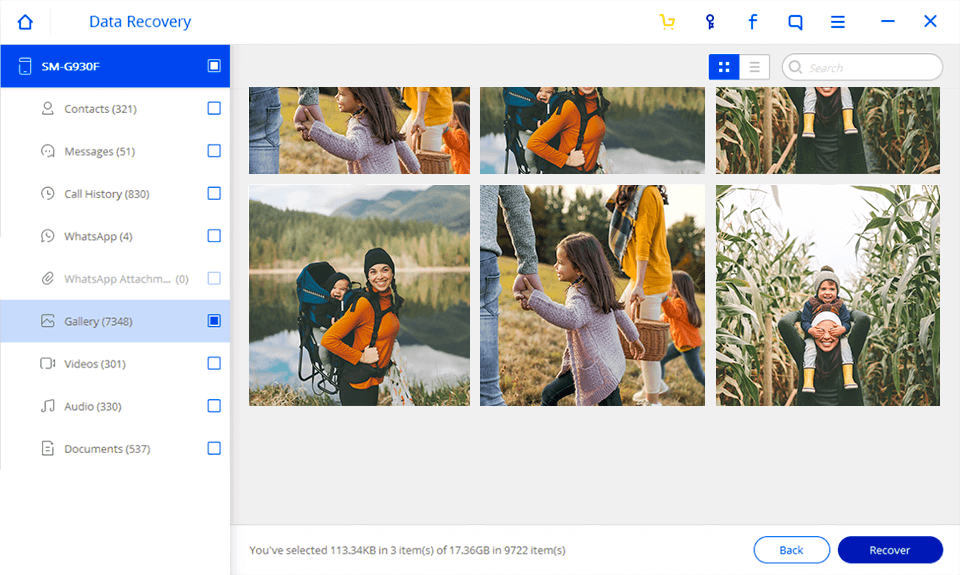Uncheck the Gallery (7348) checkbox

[214, 321]
